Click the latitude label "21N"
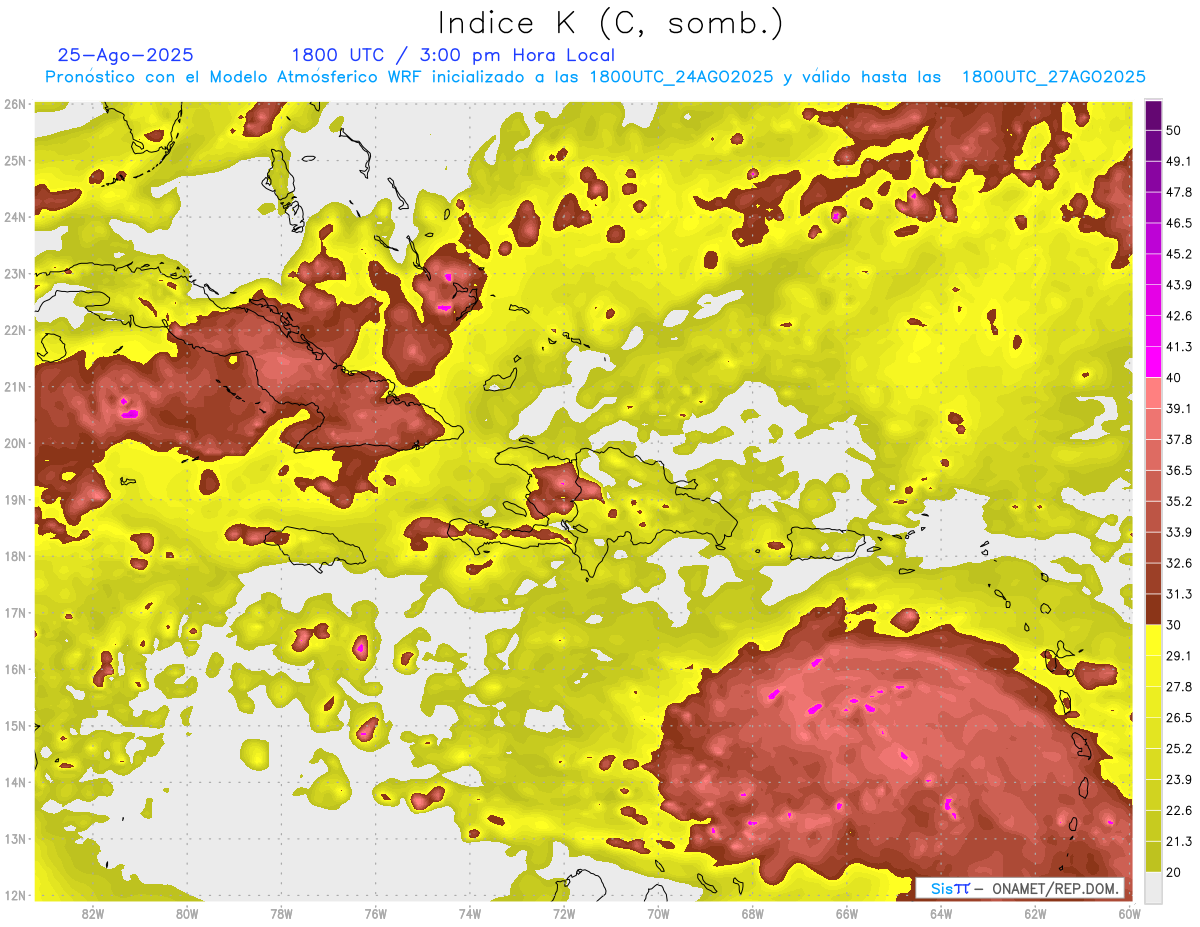The height and width of the screenshot is (927, 1200). tap(15, 386)
